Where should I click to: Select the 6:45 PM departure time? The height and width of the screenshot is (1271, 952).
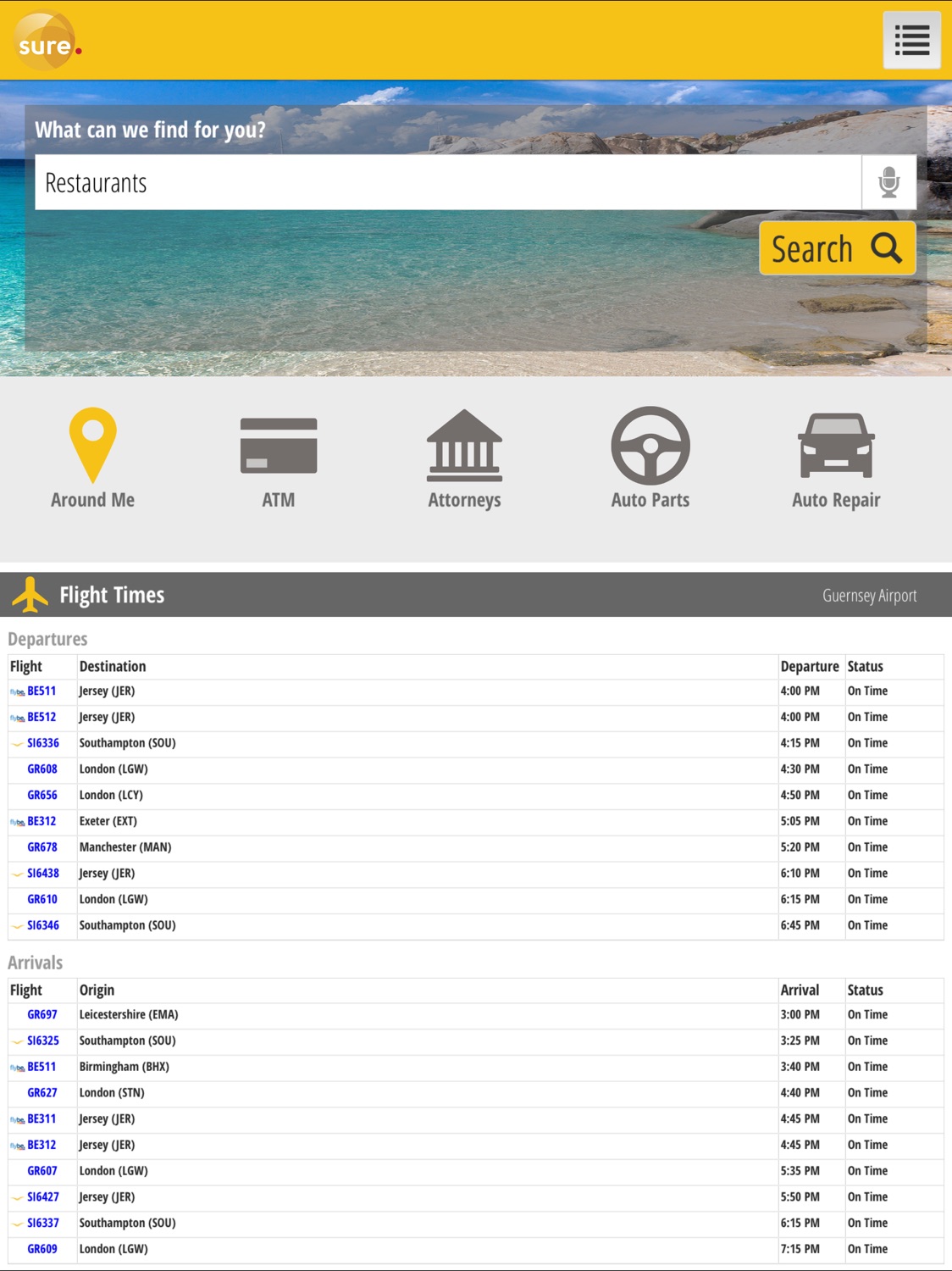(800, 926)
